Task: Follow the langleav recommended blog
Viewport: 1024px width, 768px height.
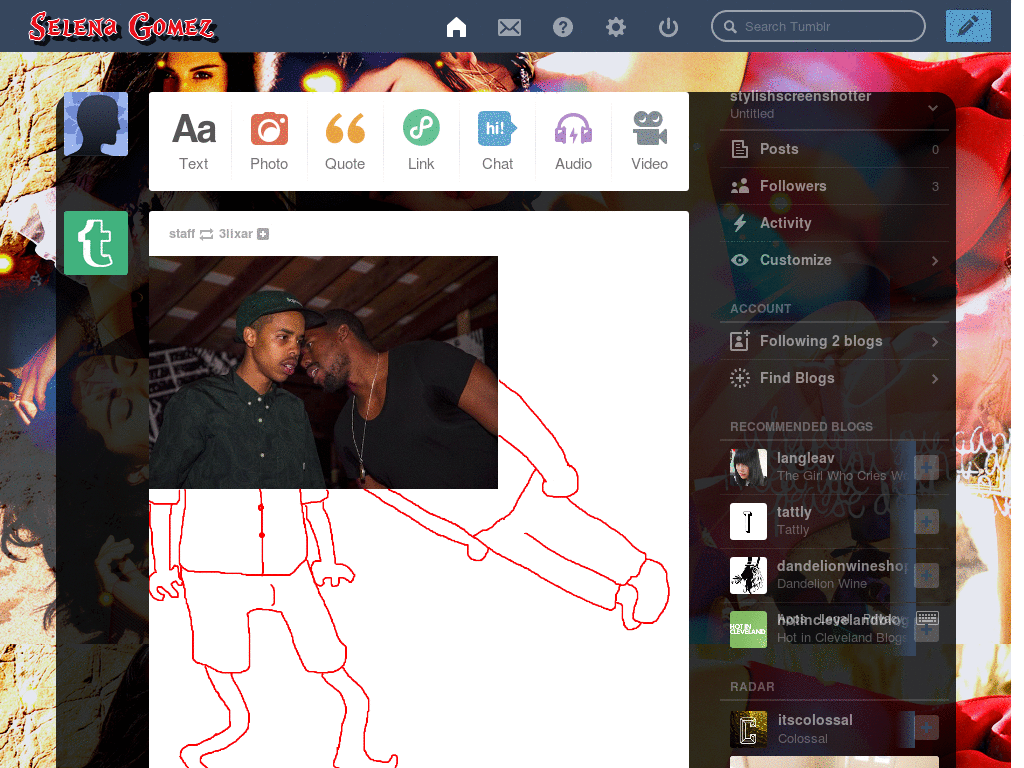Action: pyautogui.click(x=926, y=467)
